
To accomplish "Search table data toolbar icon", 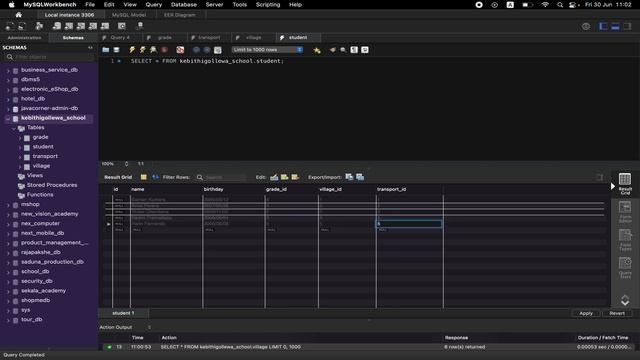I will (x=122, y=26).
